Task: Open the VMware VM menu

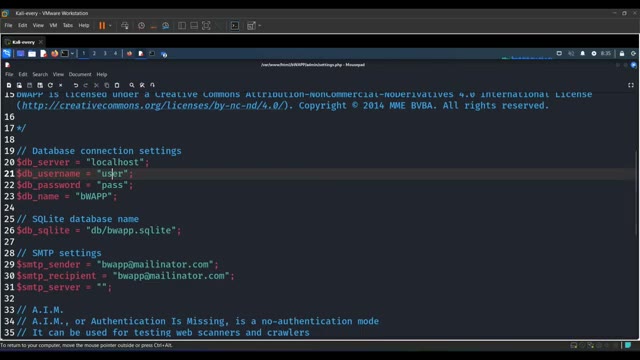Action: [x=53, y=25]
